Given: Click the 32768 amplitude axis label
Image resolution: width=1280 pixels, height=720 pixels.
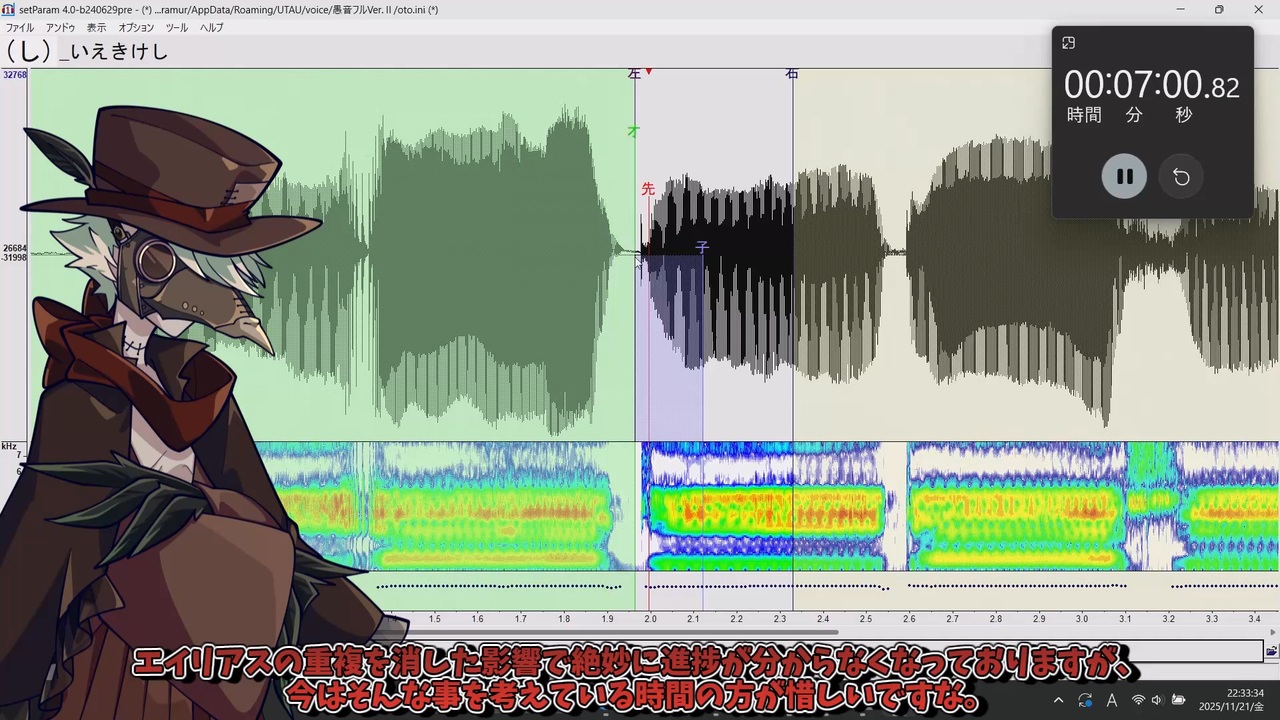Looking at the screenshot, I should 14,75.
